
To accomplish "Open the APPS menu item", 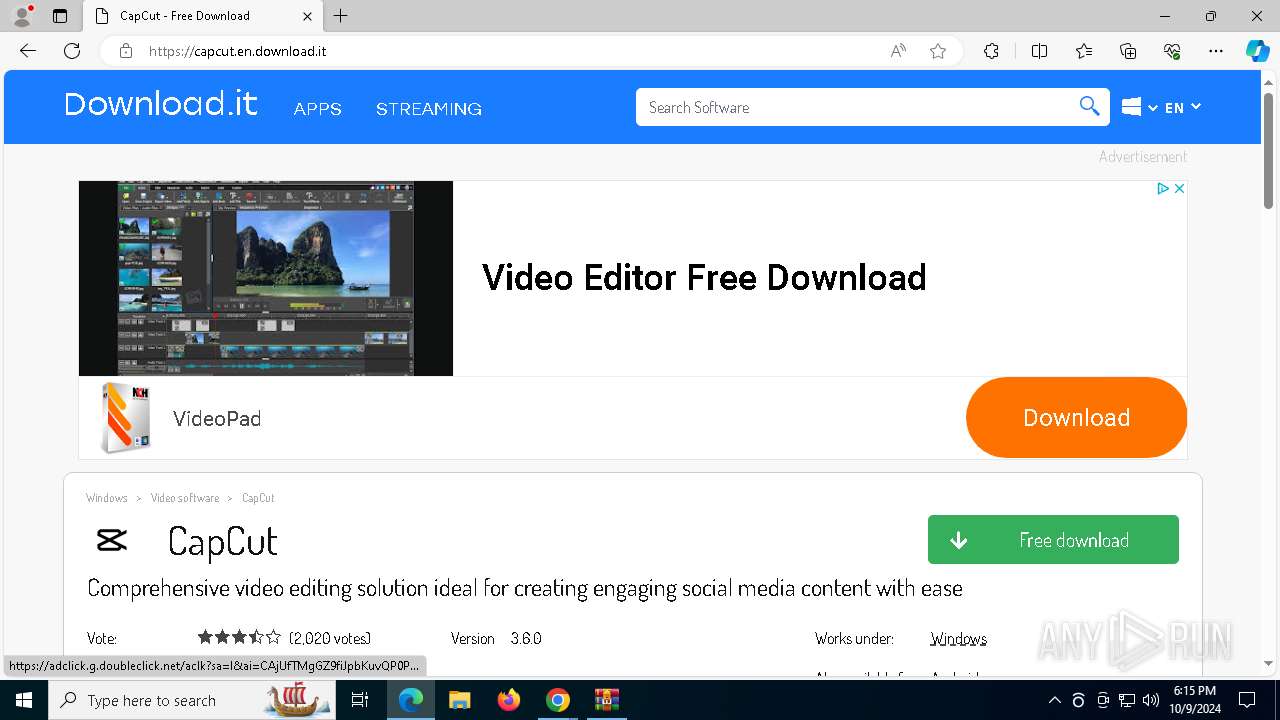I will coord(317,109).
